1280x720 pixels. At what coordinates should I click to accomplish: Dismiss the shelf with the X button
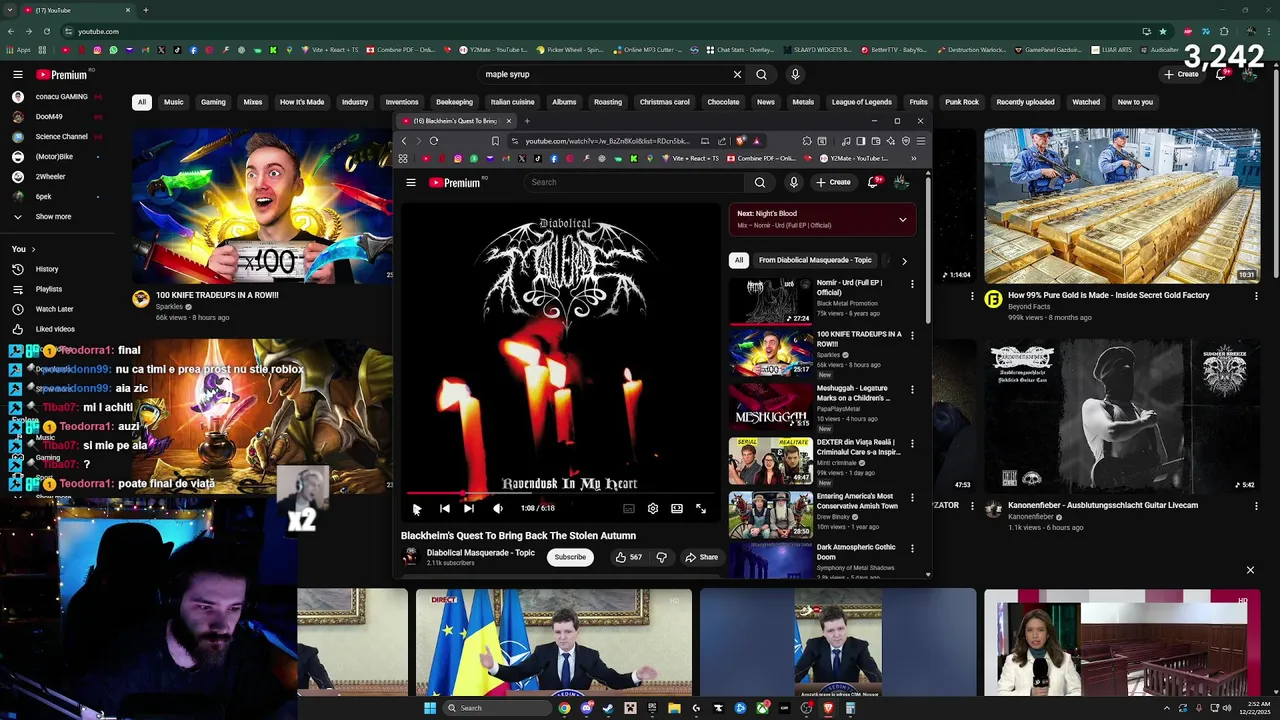click(1250, 570)
